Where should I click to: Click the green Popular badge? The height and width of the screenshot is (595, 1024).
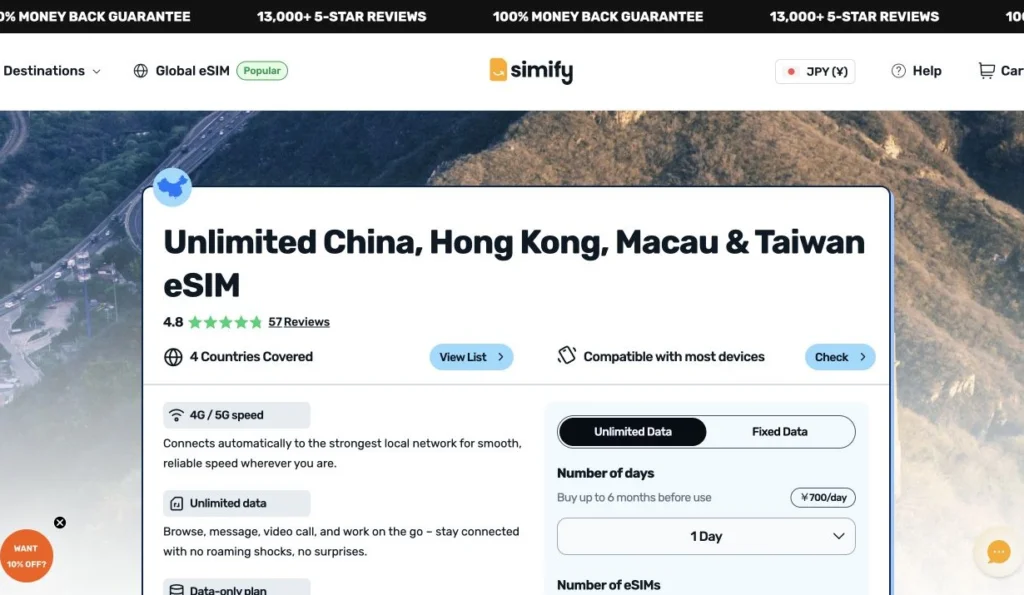click(x=262, y=71)
